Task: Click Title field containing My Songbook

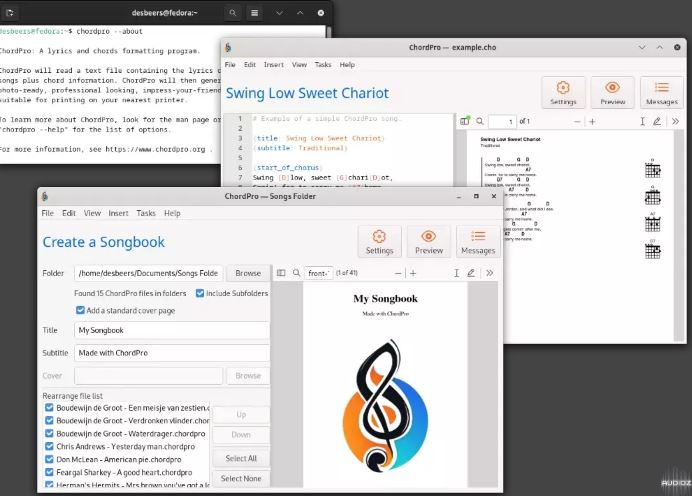Action: pyautogui.click(x=172, y=330)
